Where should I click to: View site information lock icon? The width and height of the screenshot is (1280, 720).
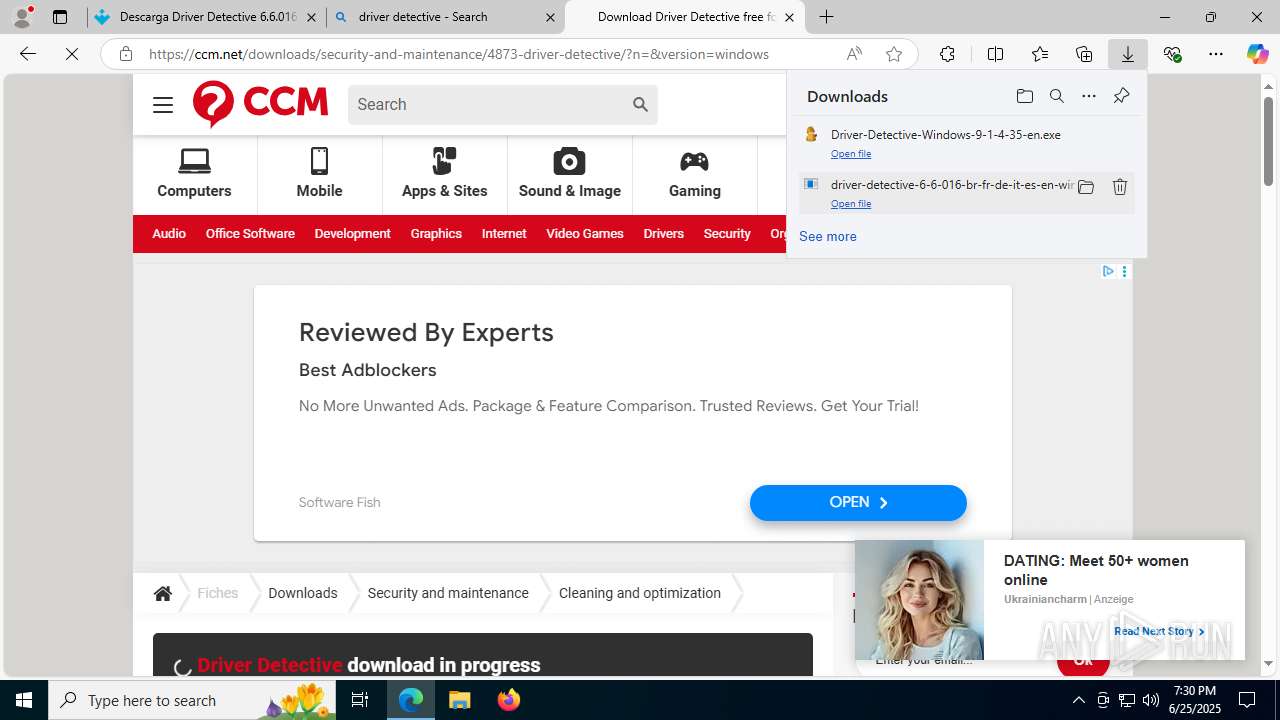click(x=126, y=54)
